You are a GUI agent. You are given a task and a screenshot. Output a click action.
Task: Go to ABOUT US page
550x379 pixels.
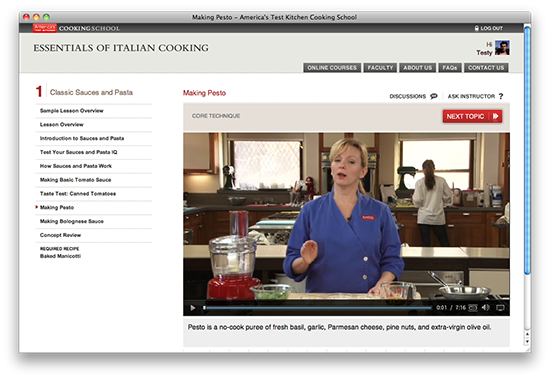417,68
